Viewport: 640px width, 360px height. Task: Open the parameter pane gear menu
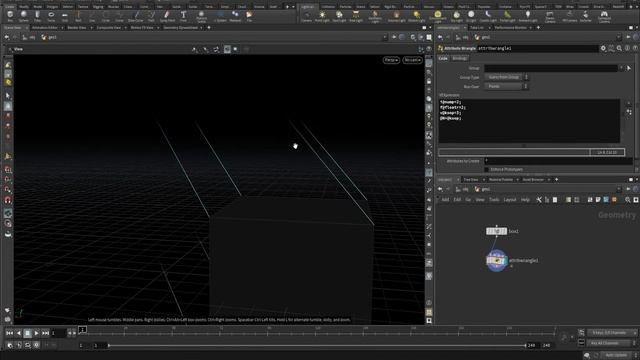pos(603,48)
